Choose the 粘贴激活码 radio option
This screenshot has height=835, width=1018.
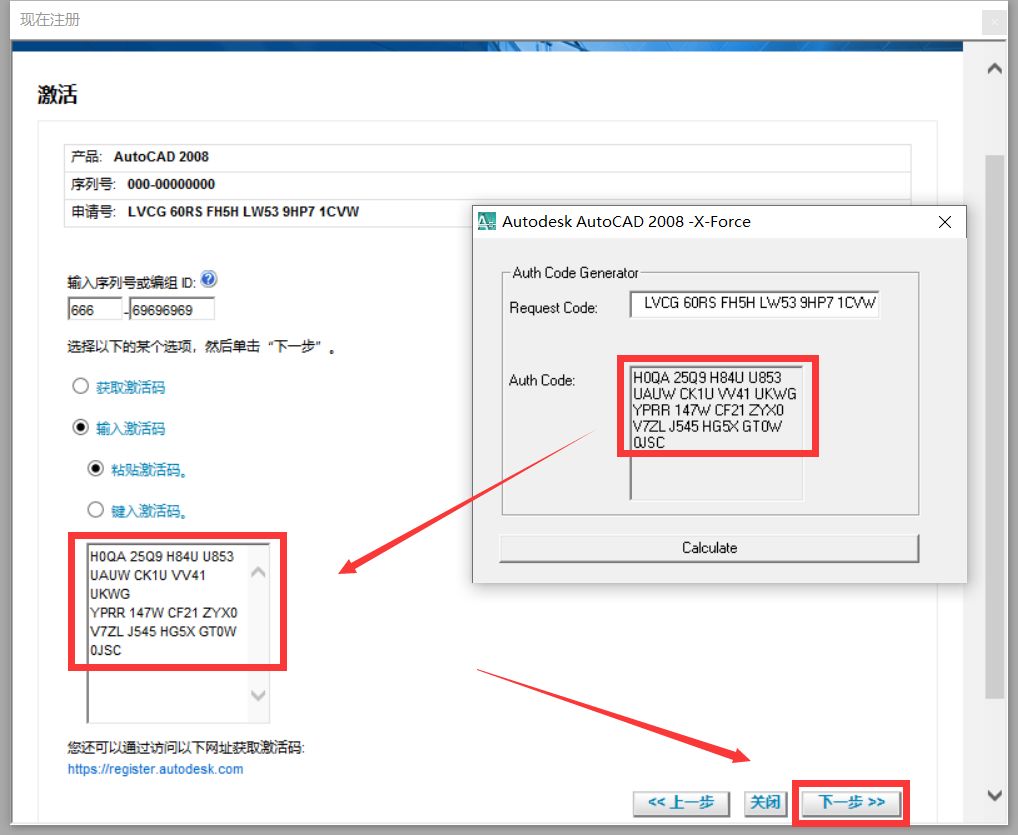tap(95, 469)
